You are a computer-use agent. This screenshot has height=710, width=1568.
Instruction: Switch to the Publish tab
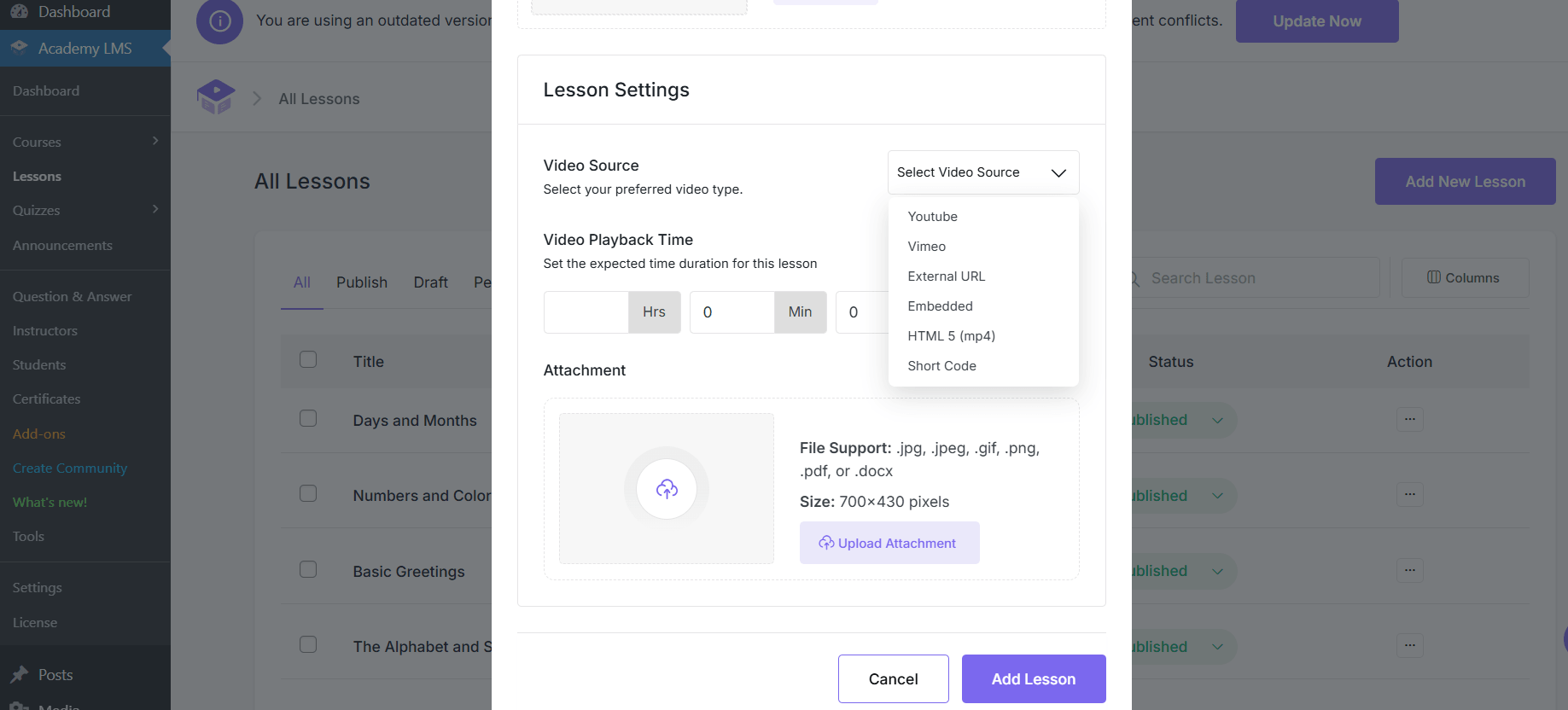(362, 282)
